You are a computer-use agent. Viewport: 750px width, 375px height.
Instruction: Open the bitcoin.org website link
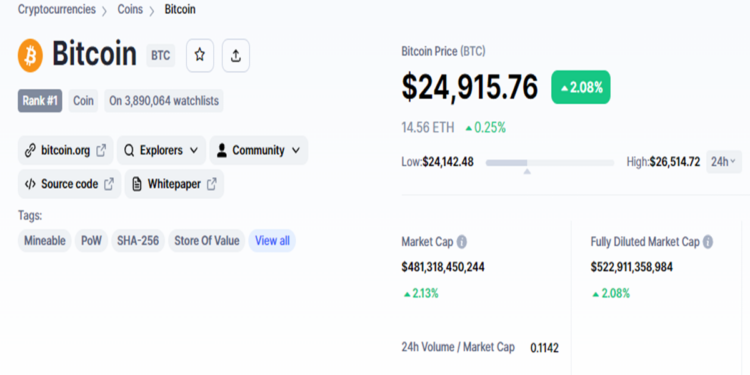(x=66, y=150)
